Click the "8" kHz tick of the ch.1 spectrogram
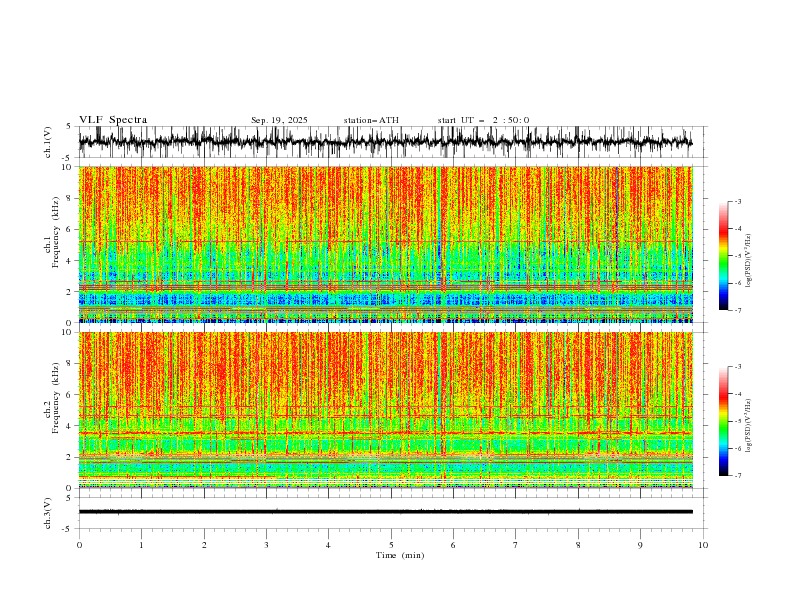This screenshot has height=612, width=792. coord(71,198)
